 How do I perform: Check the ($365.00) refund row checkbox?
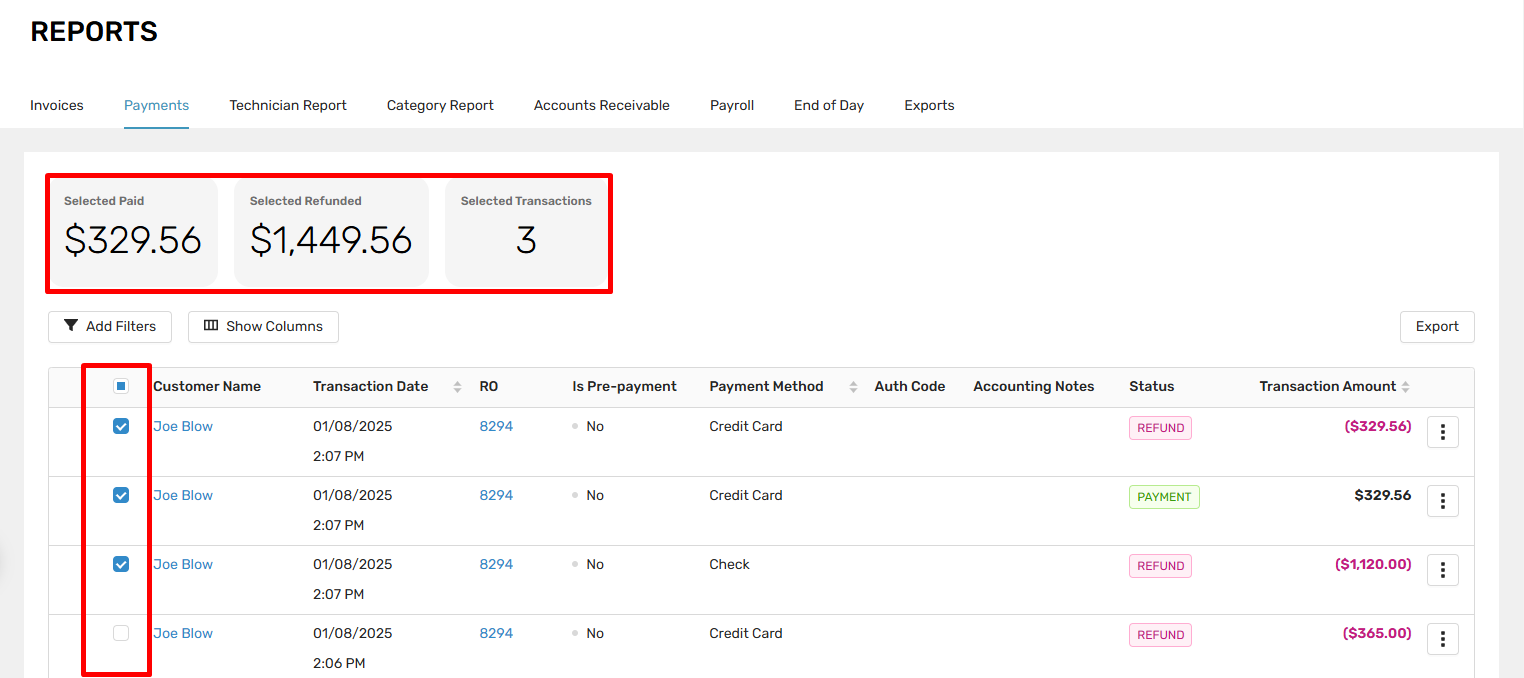click(x=121, y=633)
